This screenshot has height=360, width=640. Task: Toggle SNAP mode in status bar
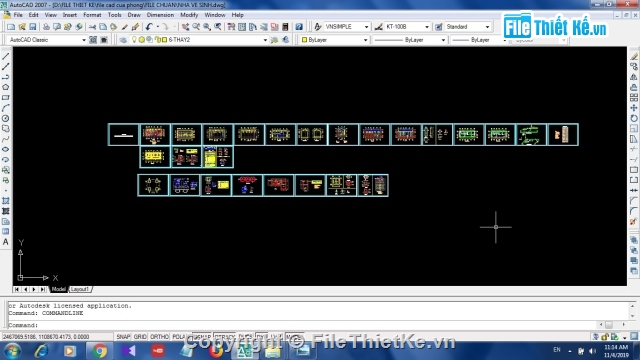pos(123,337)
